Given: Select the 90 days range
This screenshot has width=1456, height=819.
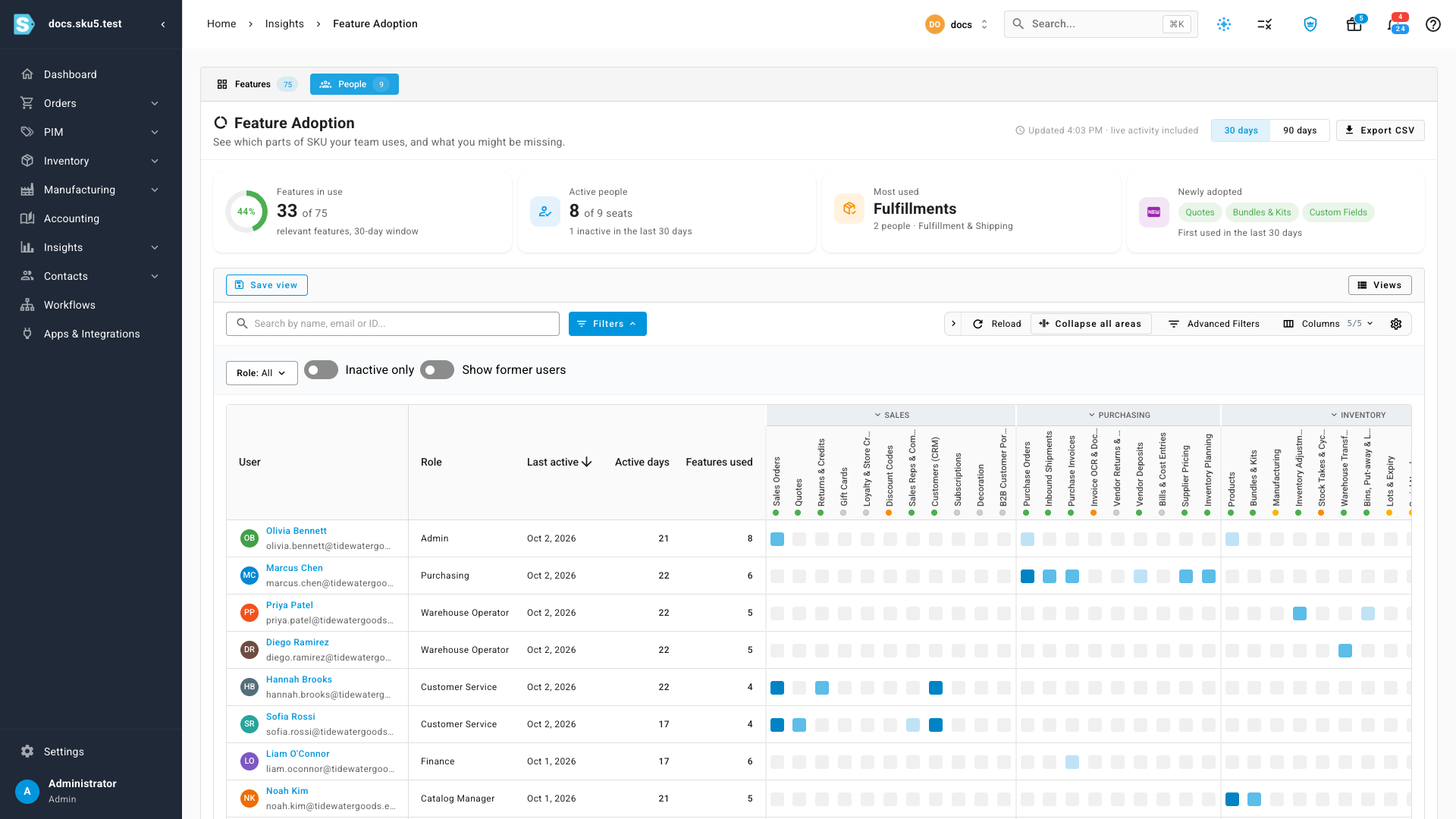Looking at the screenshot, I should tap(1300, 130).
